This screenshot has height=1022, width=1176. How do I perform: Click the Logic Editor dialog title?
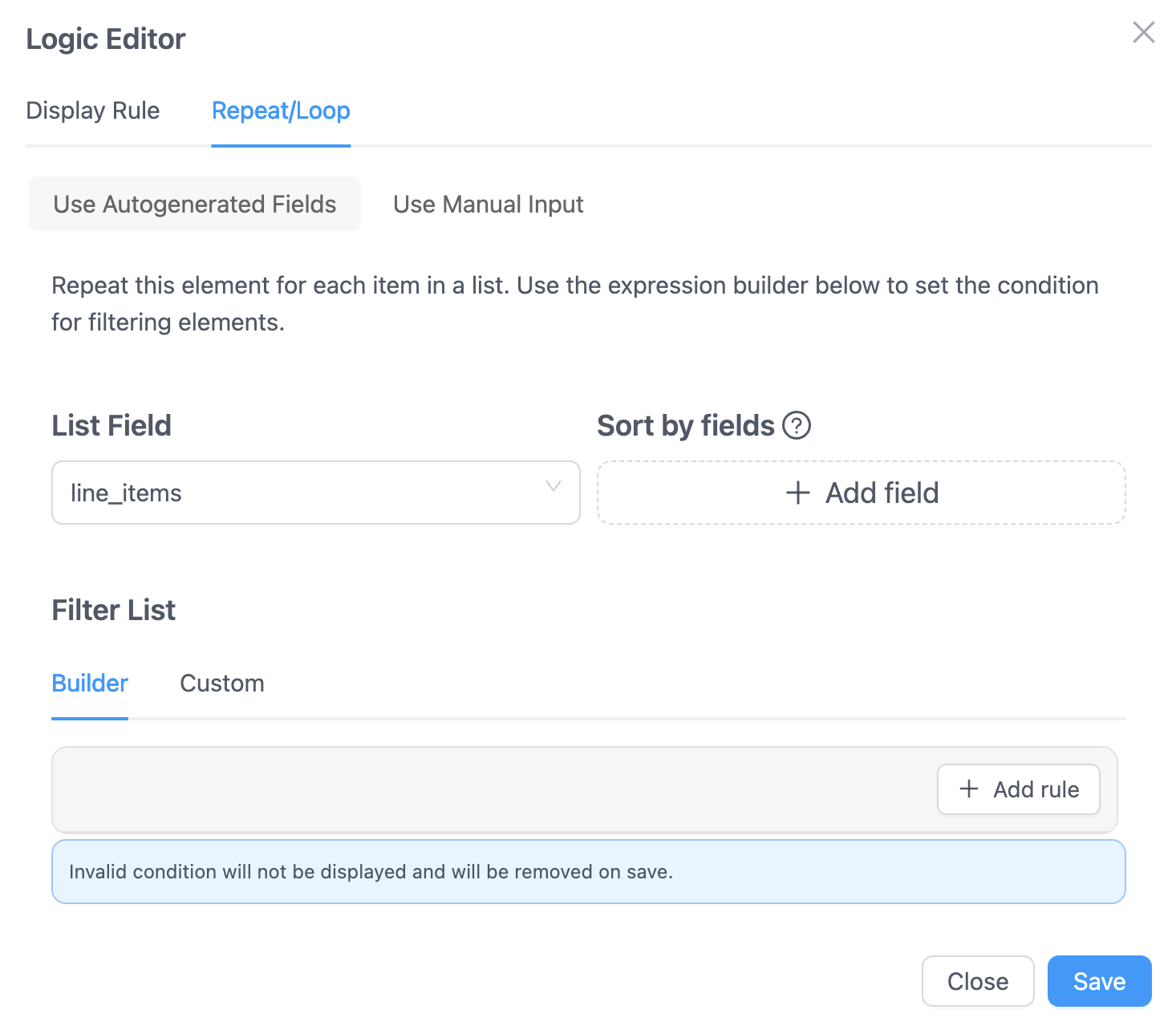106,39
